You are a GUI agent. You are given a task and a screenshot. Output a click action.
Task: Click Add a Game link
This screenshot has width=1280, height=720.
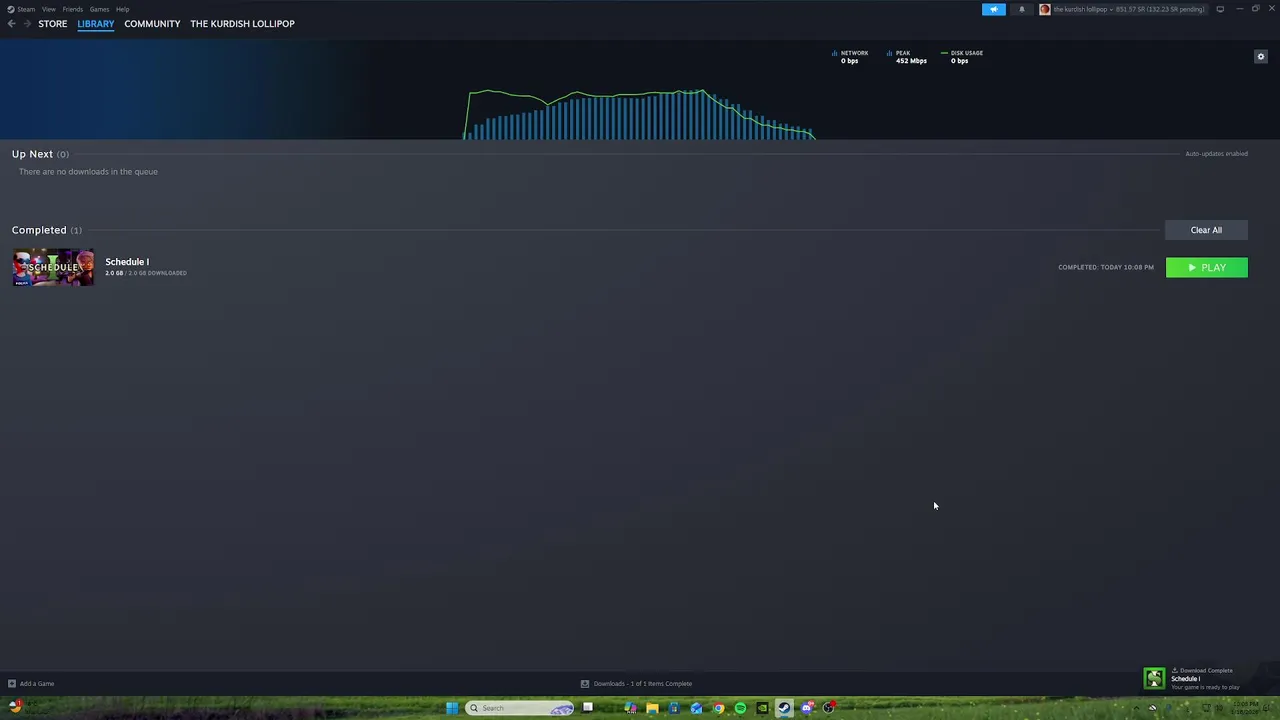(x=37, y=684)
